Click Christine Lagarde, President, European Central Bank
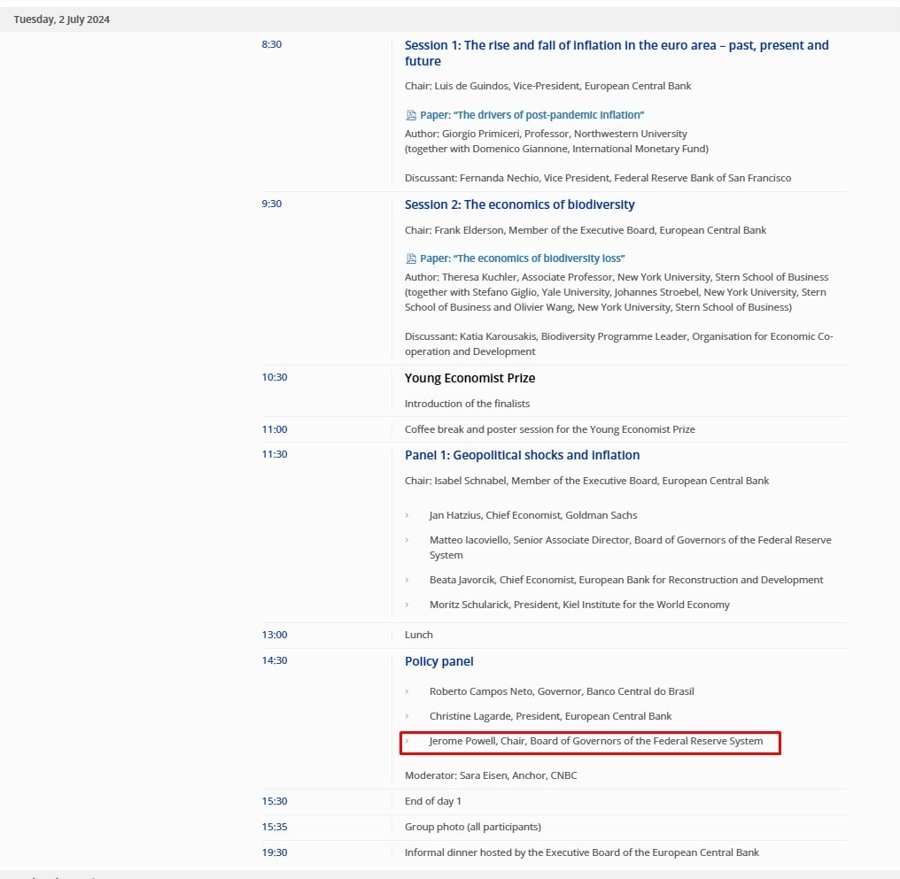This screenshot has width=900, height=879. pyautogui.click(x=550, y=716)
